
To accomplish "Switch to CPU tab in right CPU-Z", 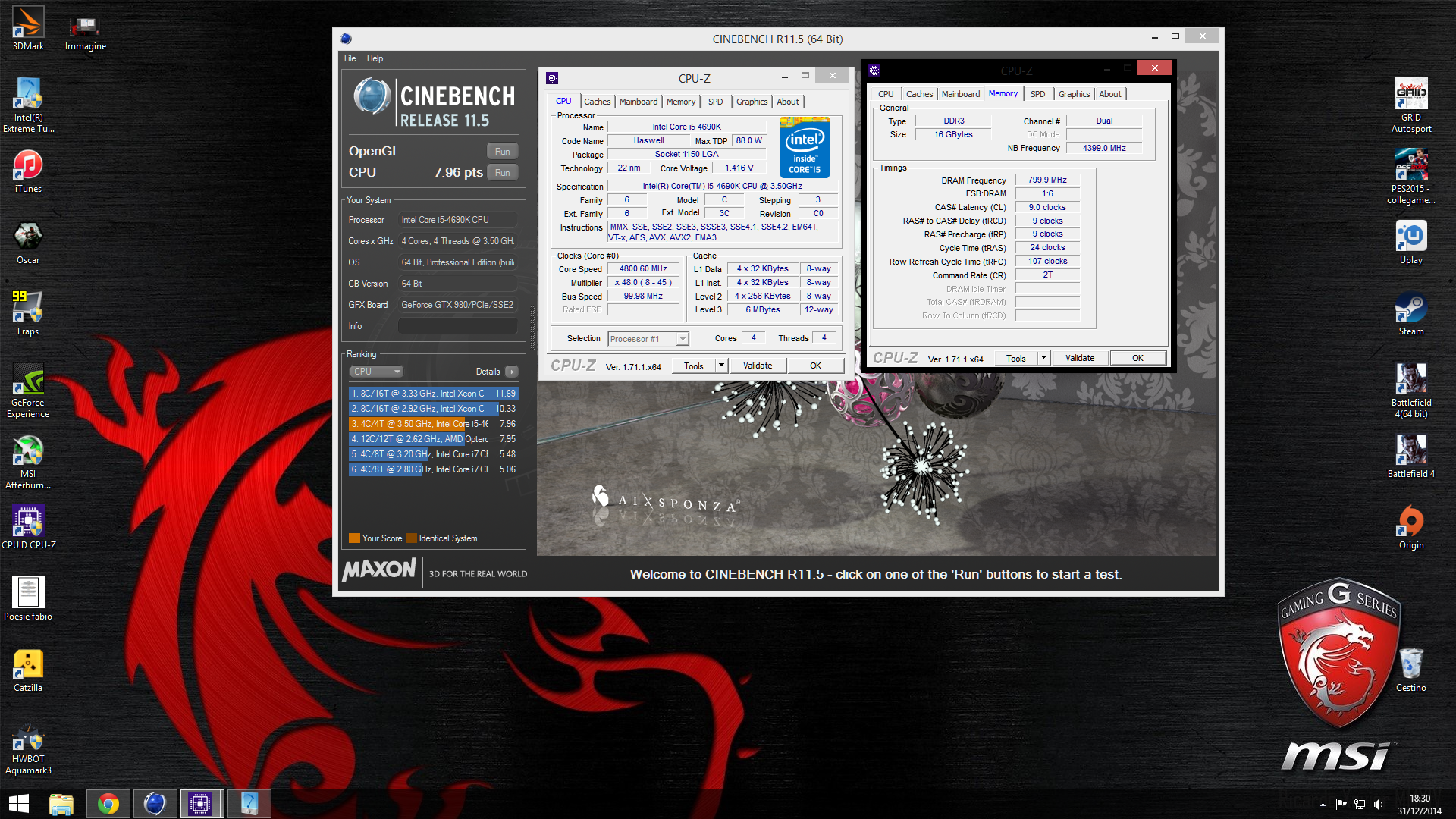I will pyautogui.click(x=886, y=94).
